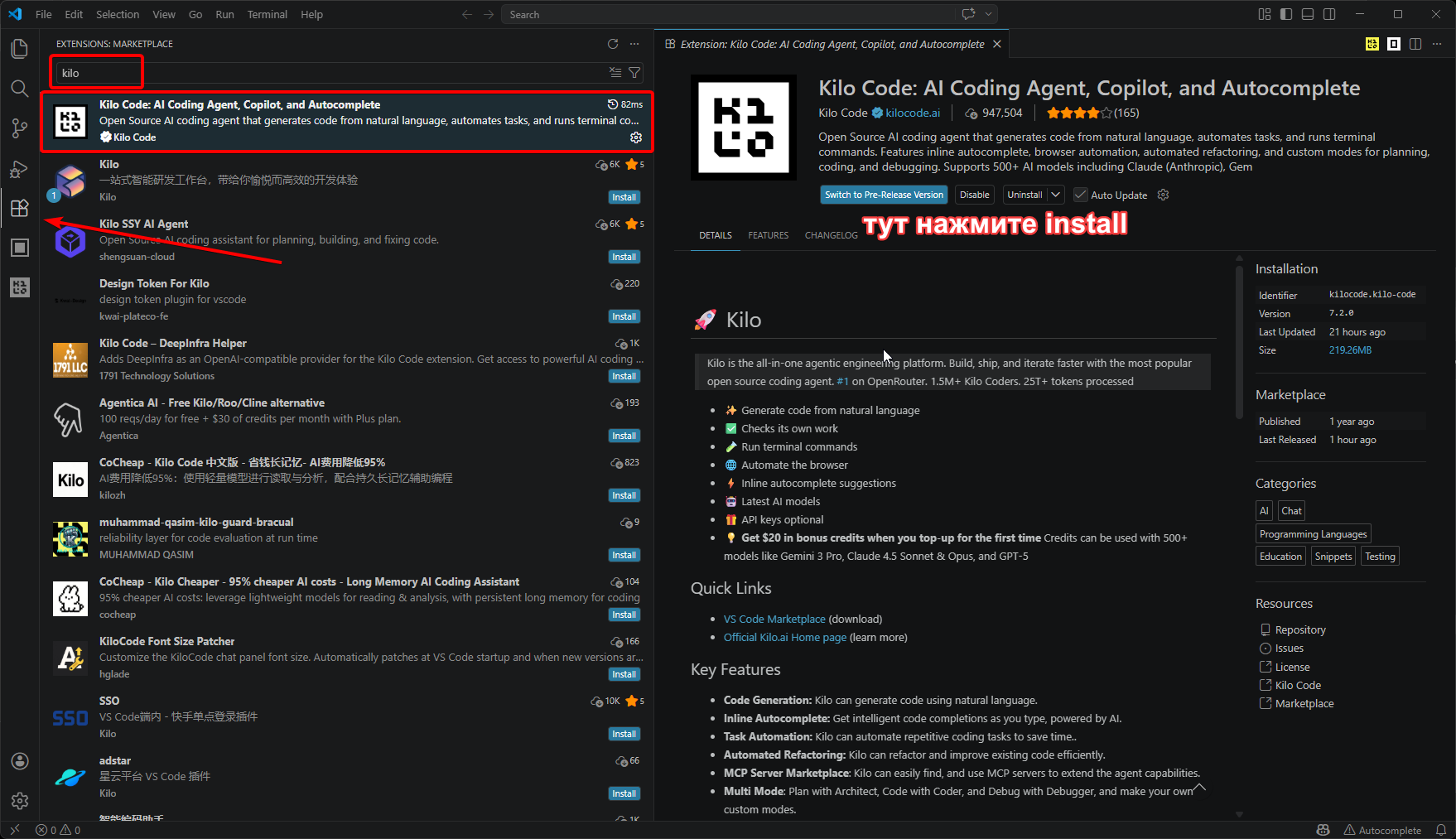Open More Actions menu in editor toolbar
Image resolution: width=1456 pixels, height=839 pixels.
(x=1437, y=44)
